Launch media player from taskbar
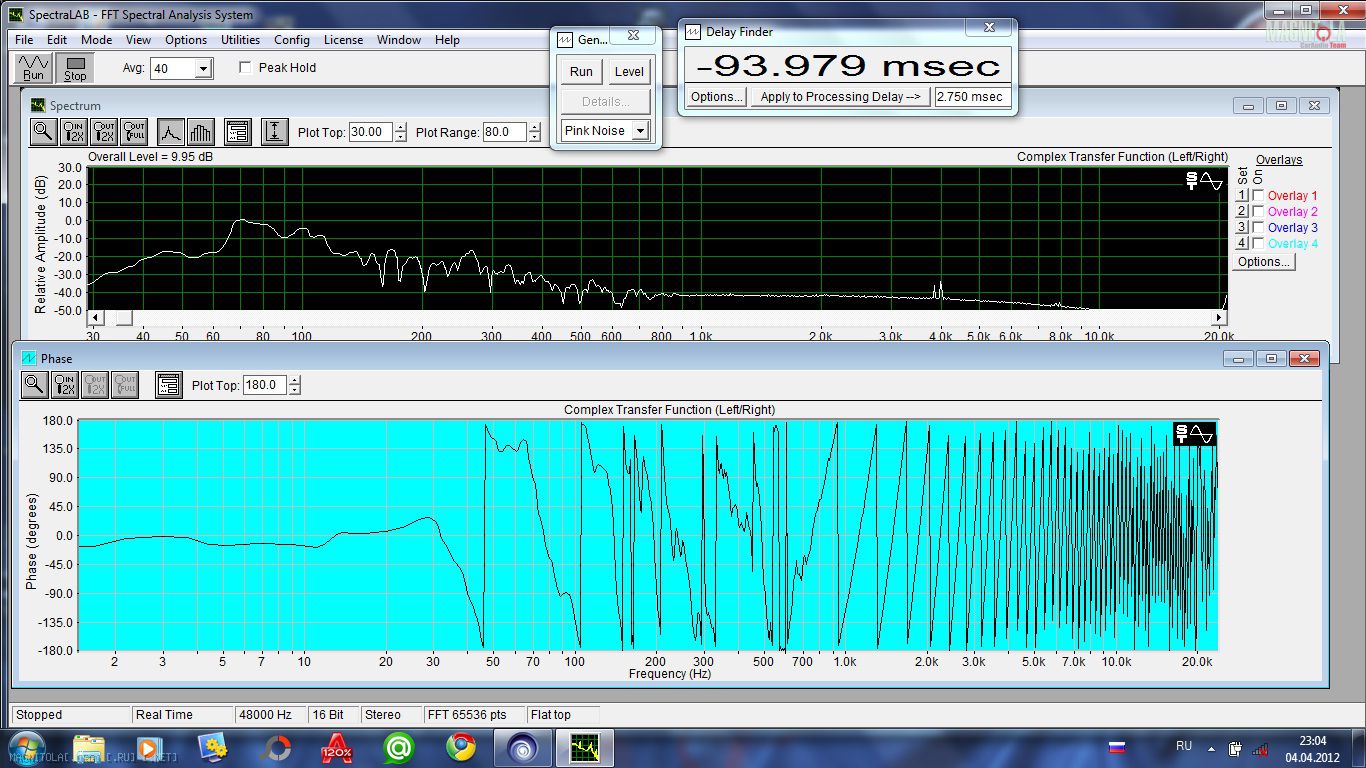The height and width of the screenshot is (768, 1366). [148, 748]
